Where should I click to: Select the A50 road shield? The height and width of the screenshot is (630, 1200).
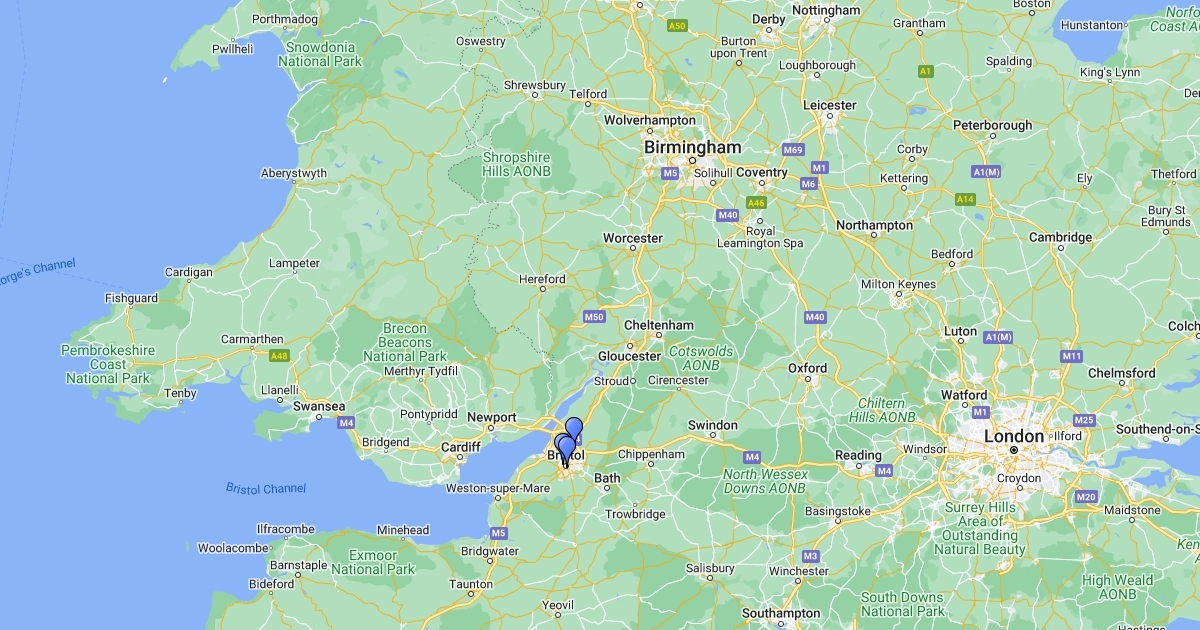(678, 25)
